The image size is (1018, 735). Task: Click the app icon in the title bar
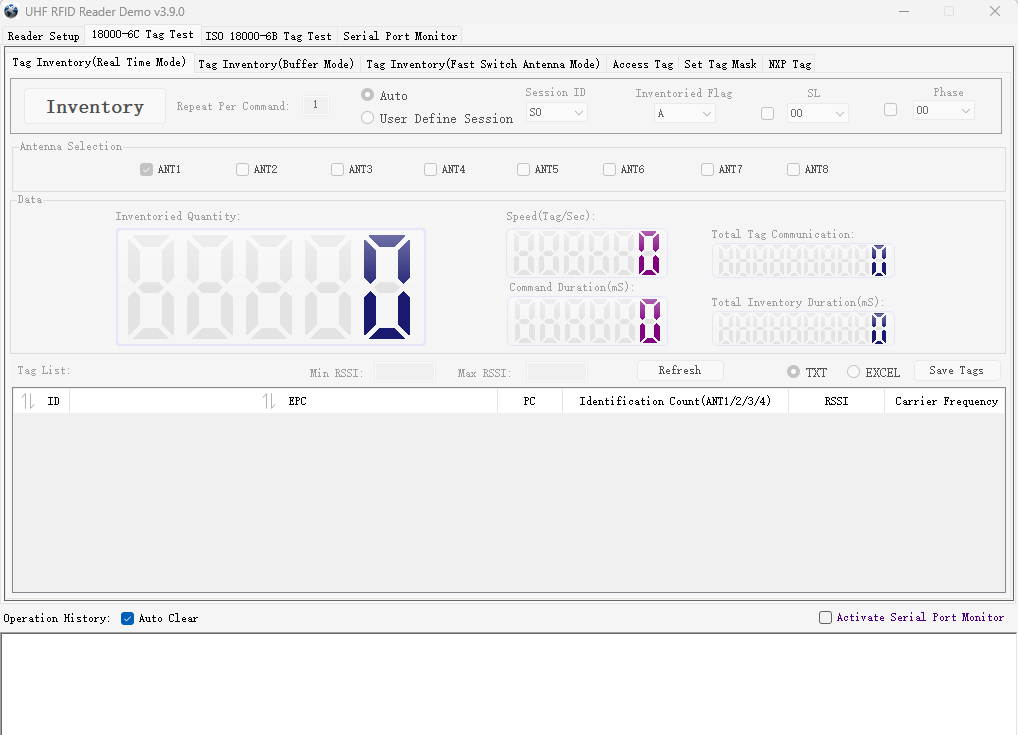[11, 11]
